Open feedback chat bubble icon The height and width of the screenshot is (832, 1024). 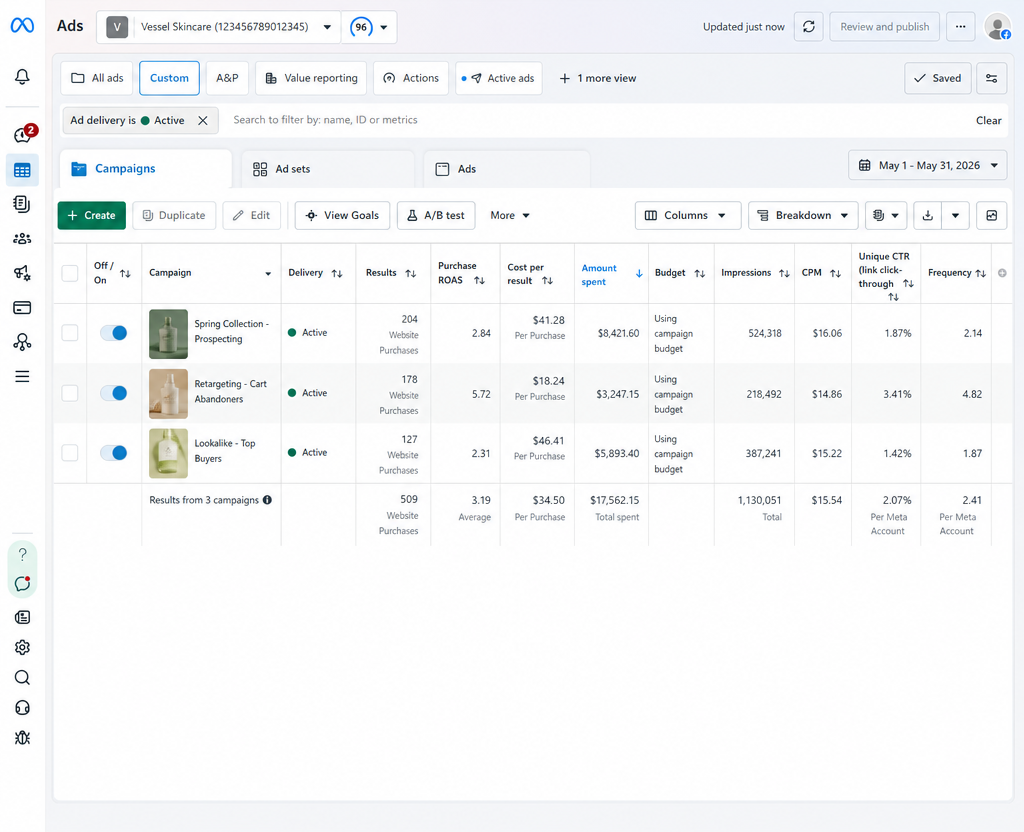coord(22,584)
